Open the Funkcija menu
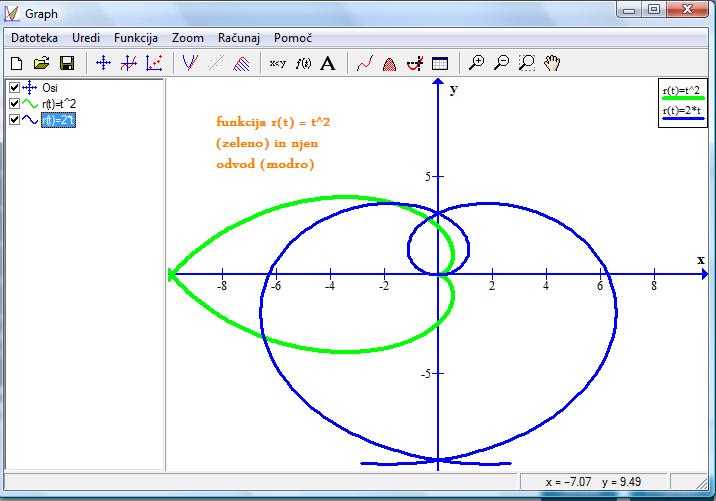This screenshot has height=501, width=716. pos(136,37)
